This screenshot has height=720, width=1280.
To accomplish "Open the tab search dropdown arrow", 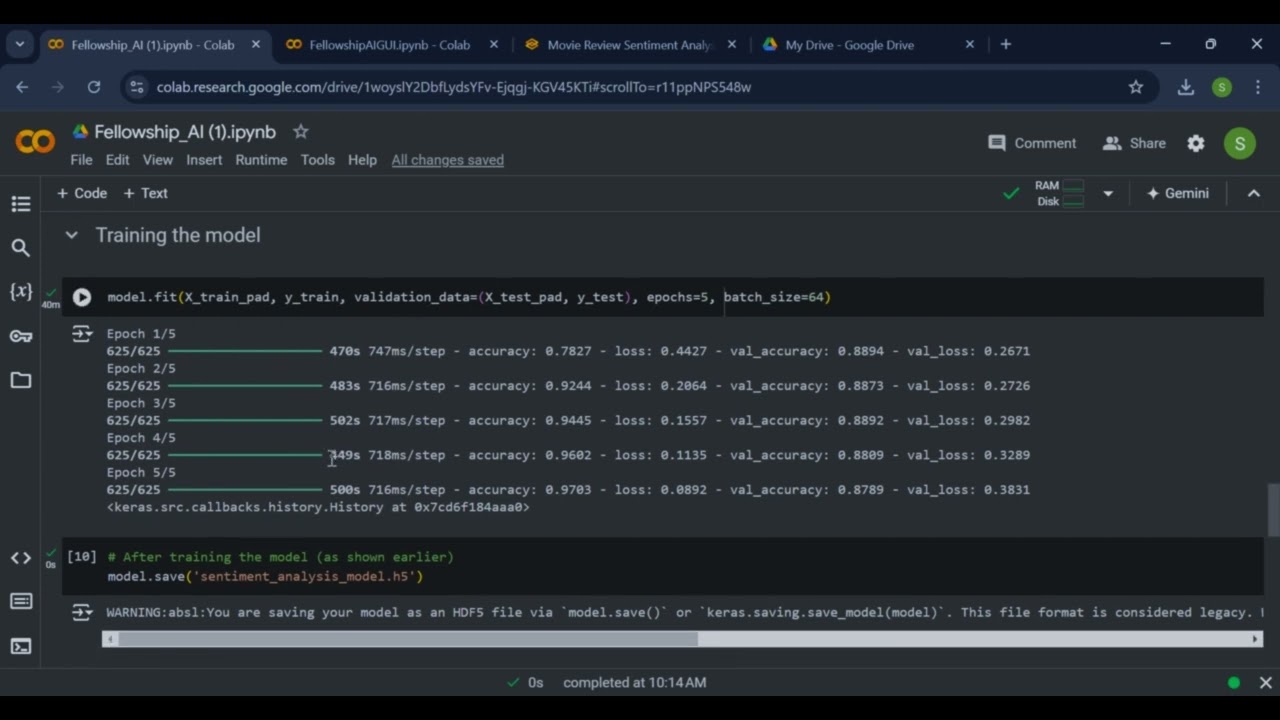I will (x=20, y=45).
